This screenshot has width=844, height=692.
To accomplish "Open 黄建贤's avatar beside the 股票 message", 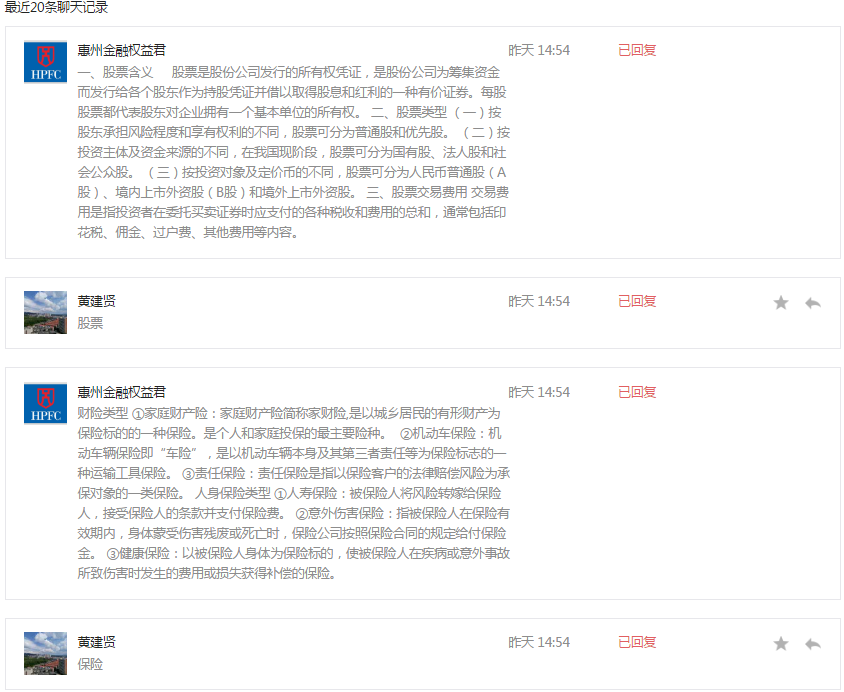I will click(45, 312).
